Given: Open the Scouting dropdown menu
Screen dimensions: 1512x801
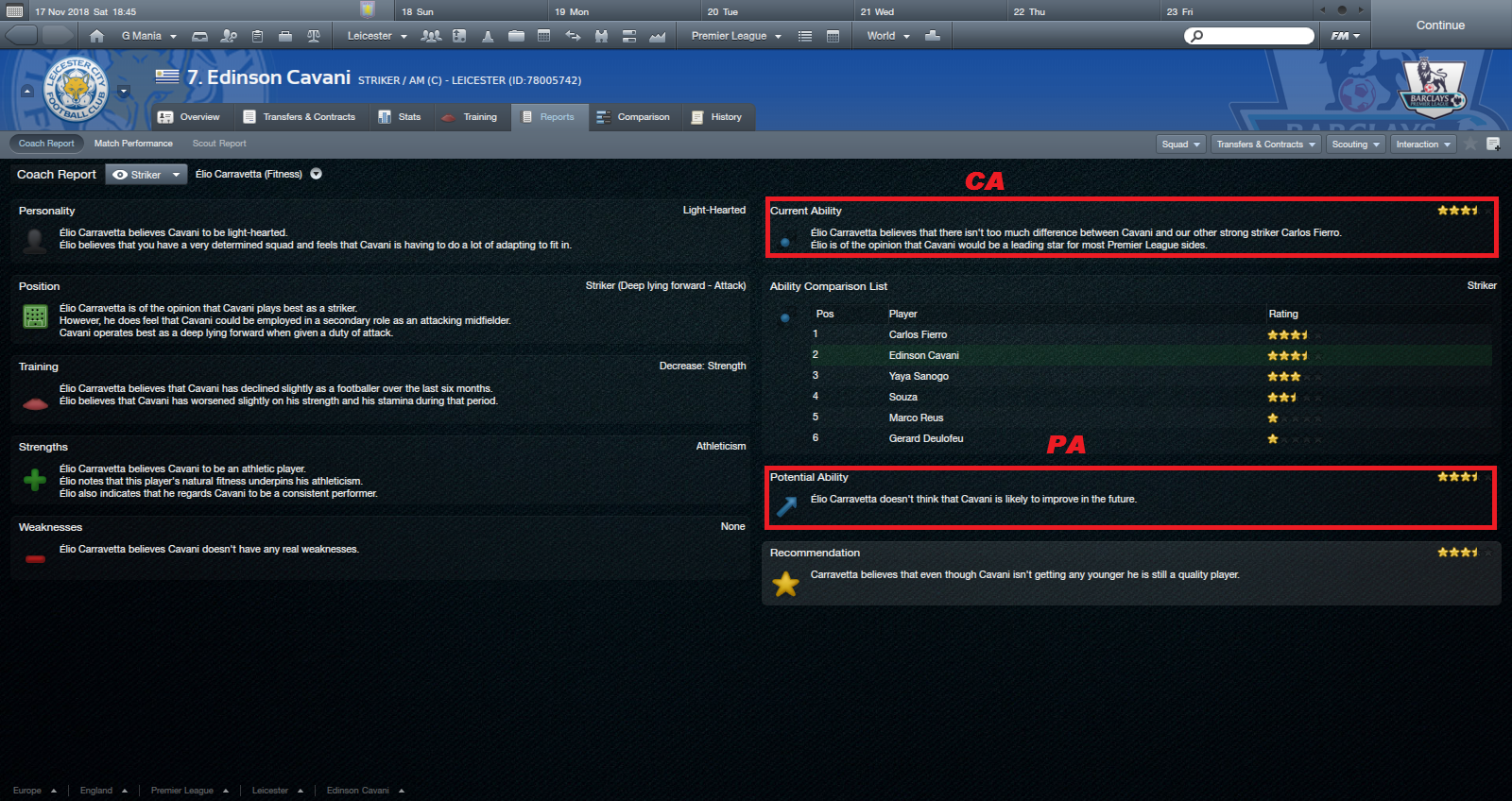Looking at the screenshot, I should coord(1356,144).
